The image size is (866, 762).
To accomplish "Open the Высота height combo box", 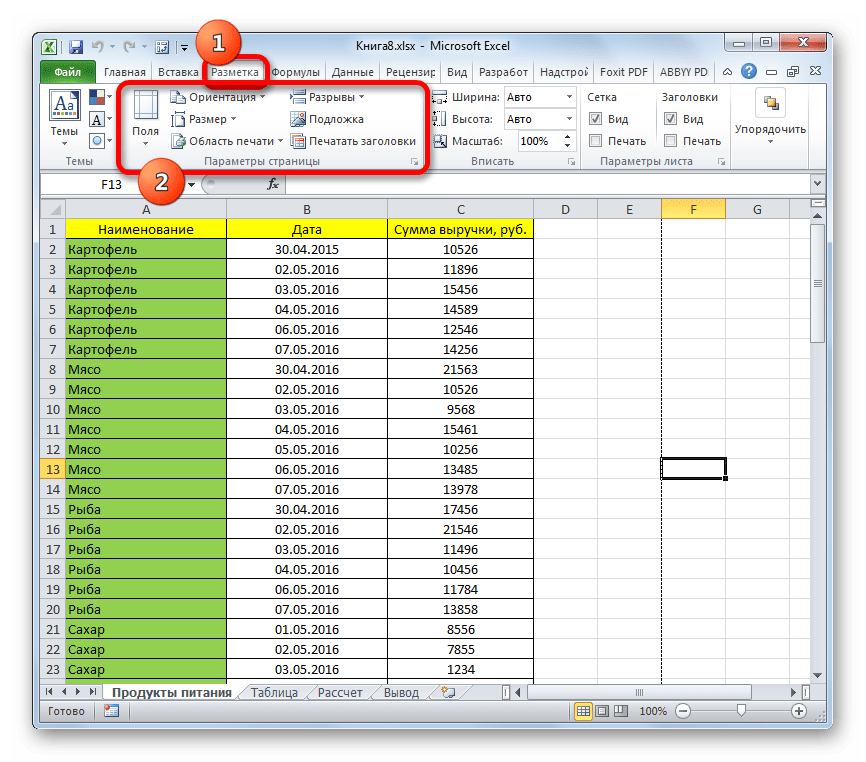I will (x=540, y=119).
